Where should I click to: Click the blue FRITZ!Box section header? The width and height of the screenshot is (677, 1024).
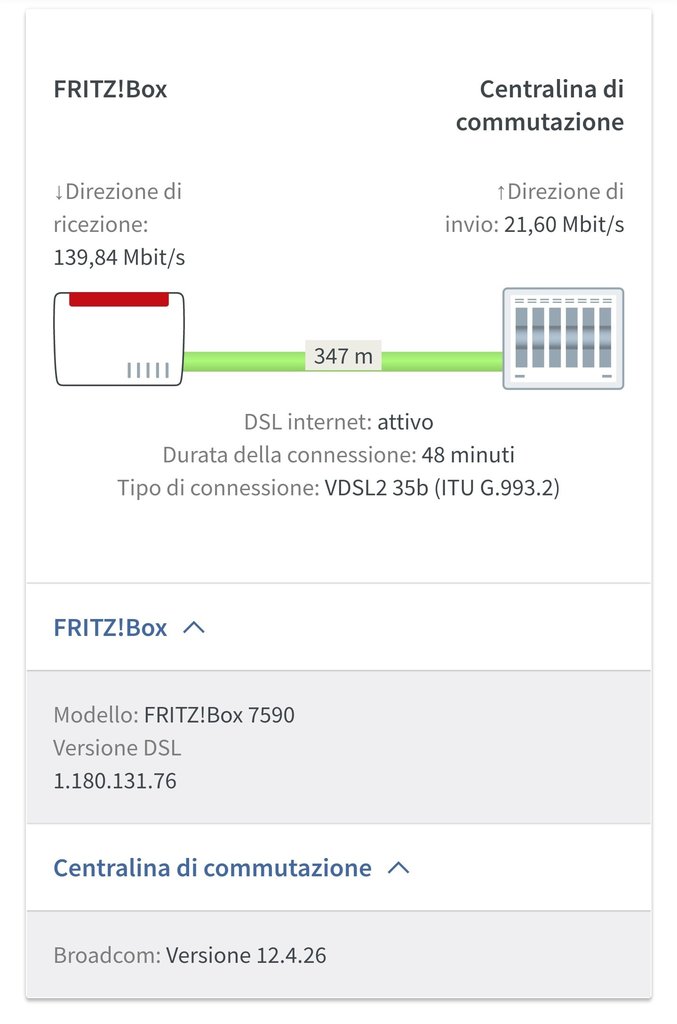110,628
